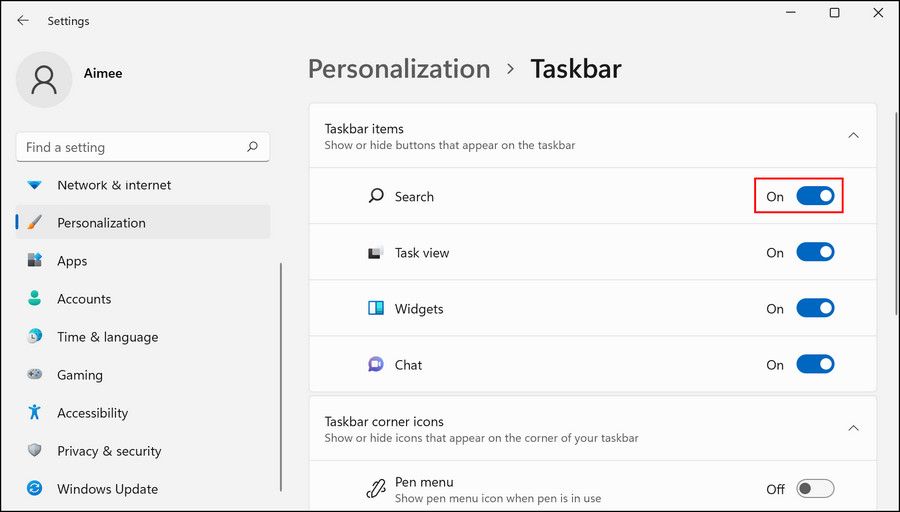Image resolution: width=900 pixels, height=512 pixels.
Task: Click the Aimee user profile avatar
Action: [44, 80]
